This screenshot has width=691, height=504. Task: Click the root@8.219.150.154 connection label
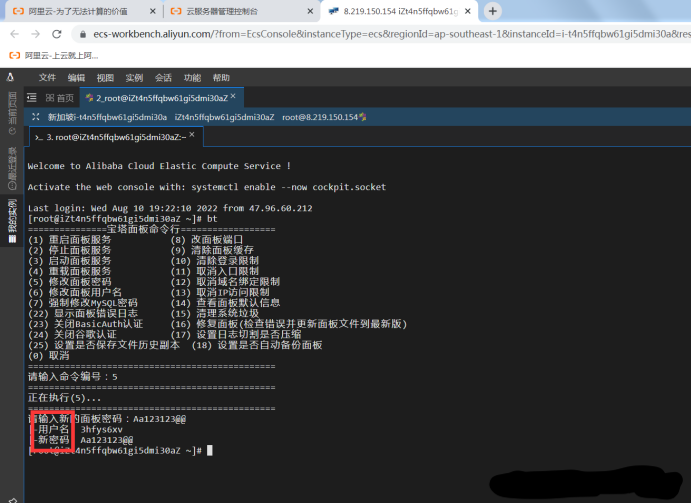320,117
